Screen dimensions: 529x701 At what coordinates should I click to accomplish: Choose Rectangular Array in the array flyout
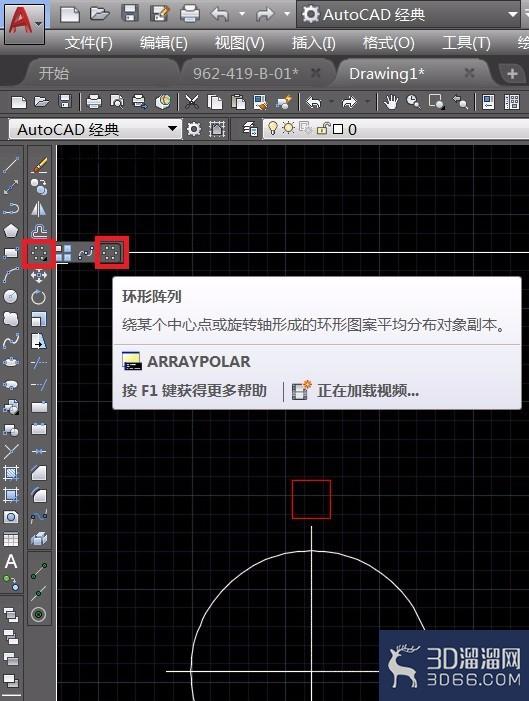(x=63, y=253)
